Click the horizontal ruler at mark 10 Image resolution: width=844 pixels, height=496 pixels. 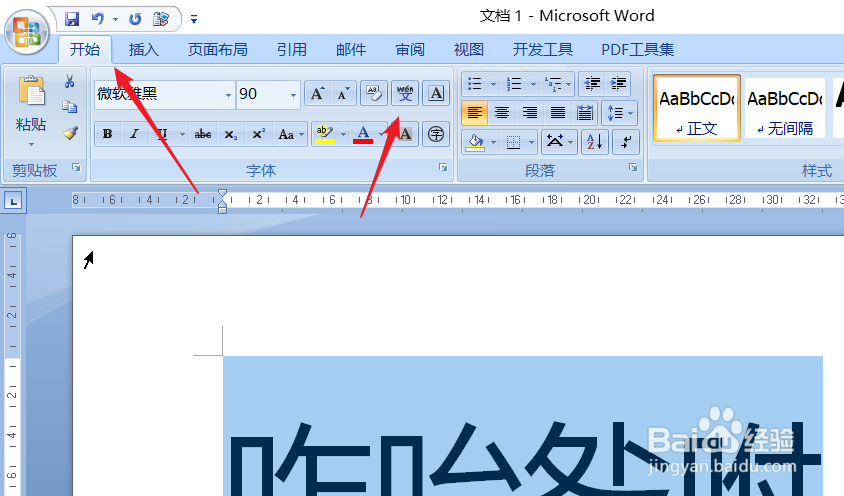(x=406, y=200)
